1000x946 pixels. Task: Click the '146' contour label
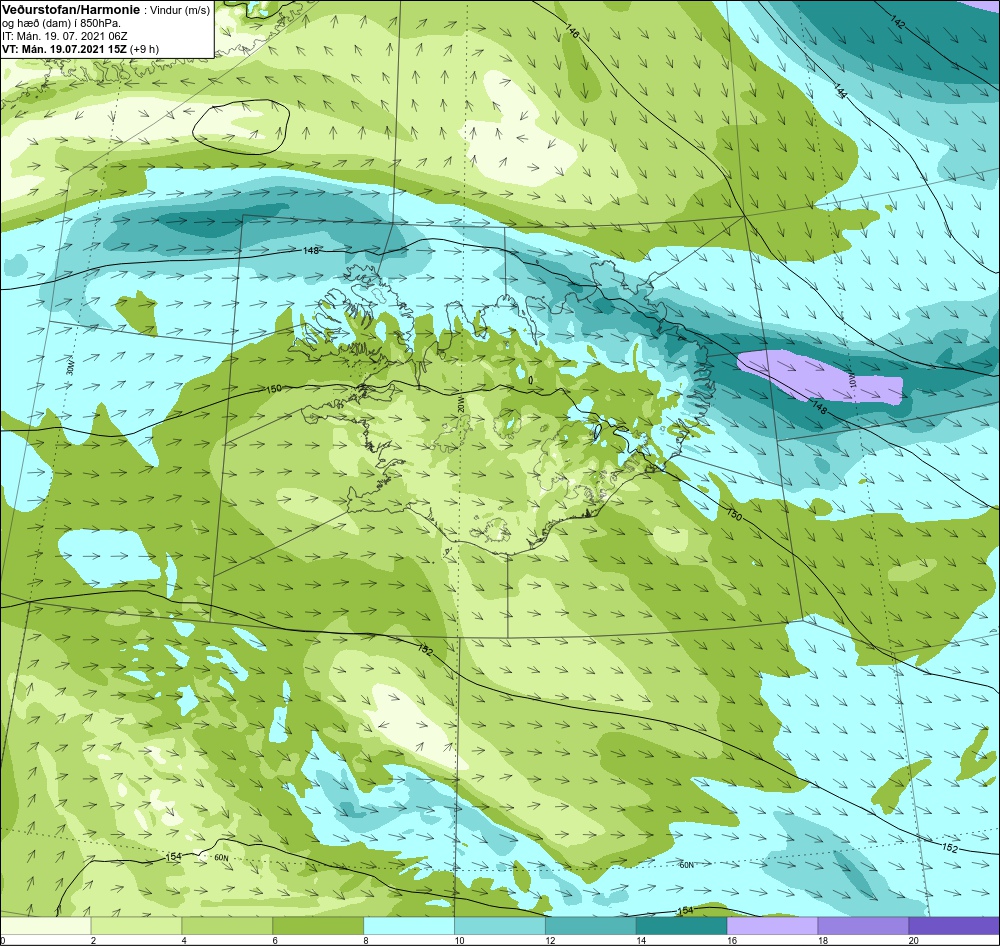click(571, 31)
